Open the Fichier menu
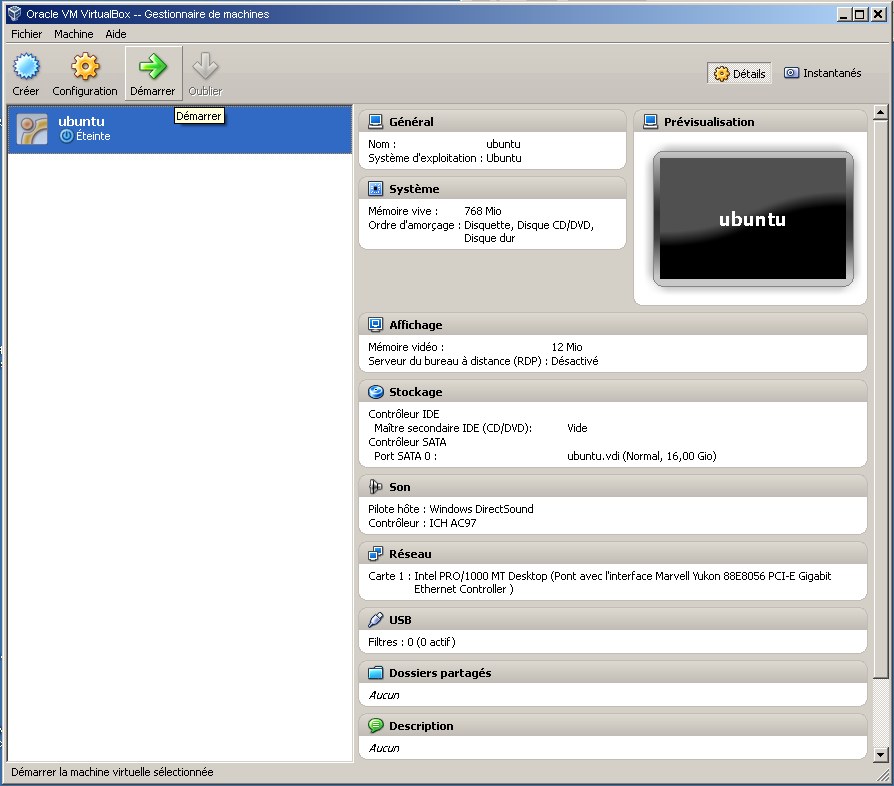The image size is (894, 786). pyautogui.click(x=27, y=34)
